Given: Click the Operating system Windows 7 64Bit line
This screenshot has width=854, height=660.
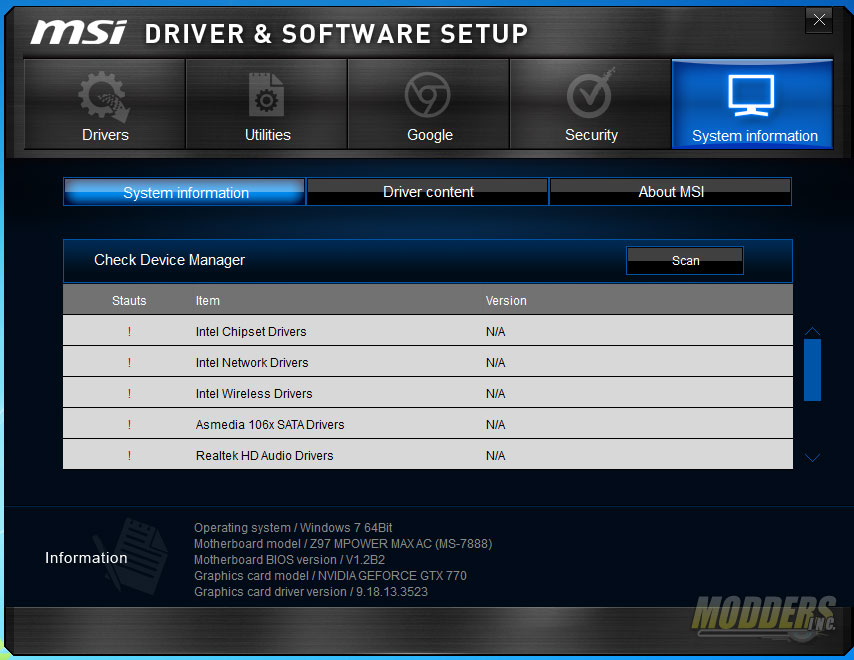Looking at the screenshot, I should click(293, 528).
